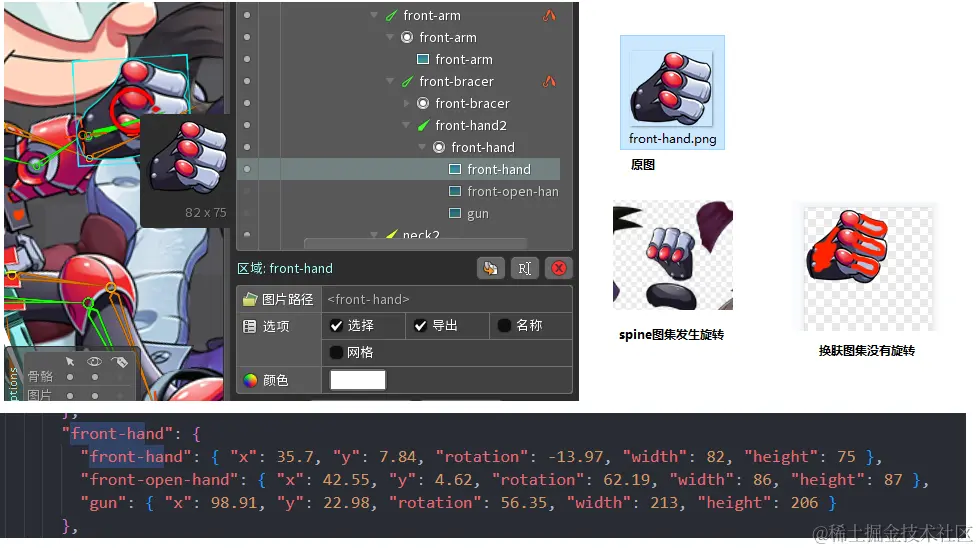
Task: Toggle visibility dot for front-hand2 row
Action: coord(247,125)
